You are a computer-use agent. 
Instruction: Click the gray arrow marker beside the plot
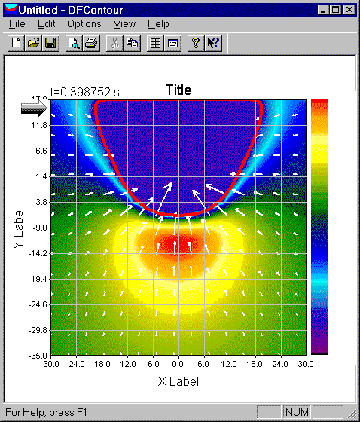pos(35,107)
